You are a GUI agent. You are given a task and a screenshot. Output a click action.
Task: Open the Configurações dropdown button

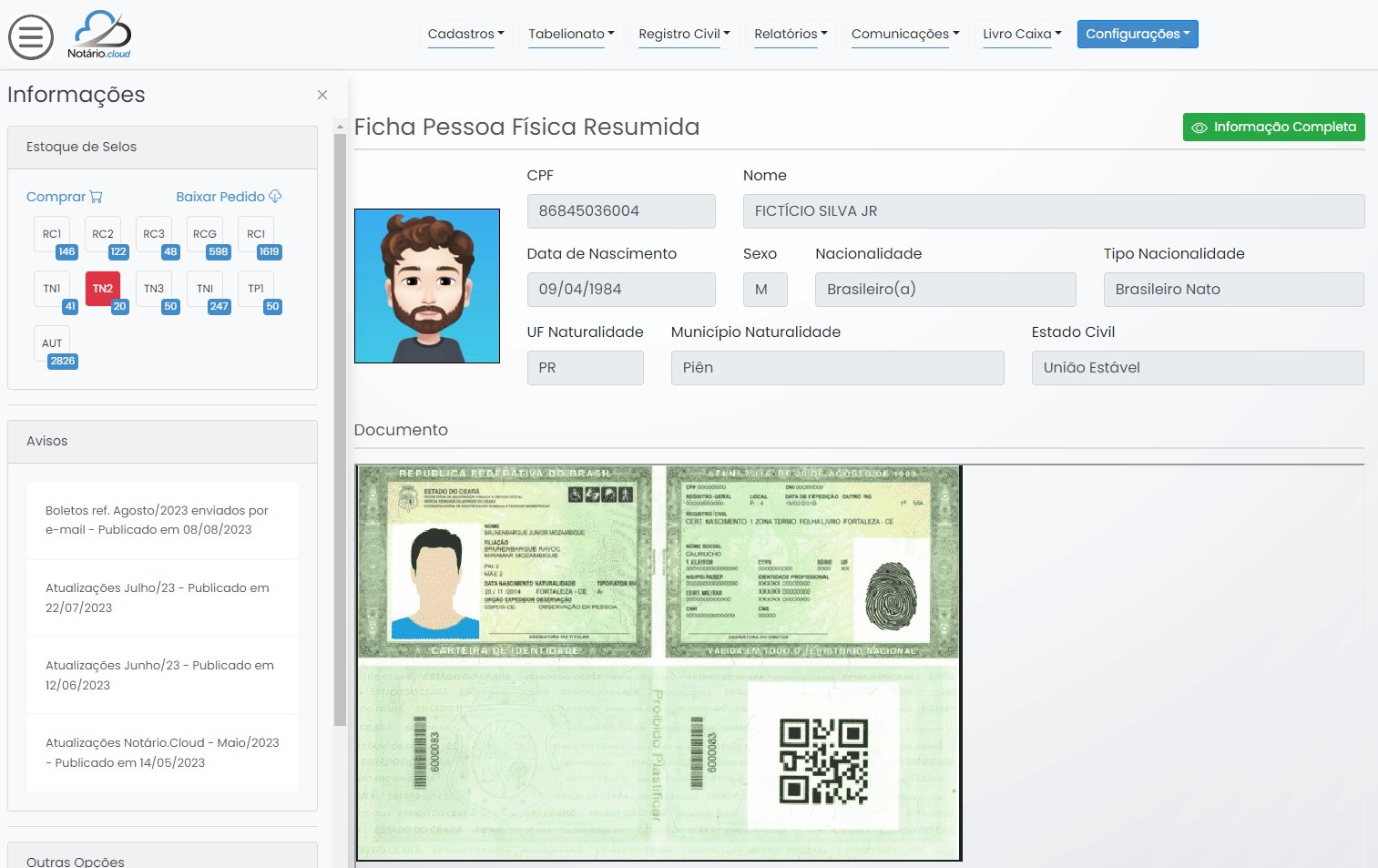click(1138, 34)
